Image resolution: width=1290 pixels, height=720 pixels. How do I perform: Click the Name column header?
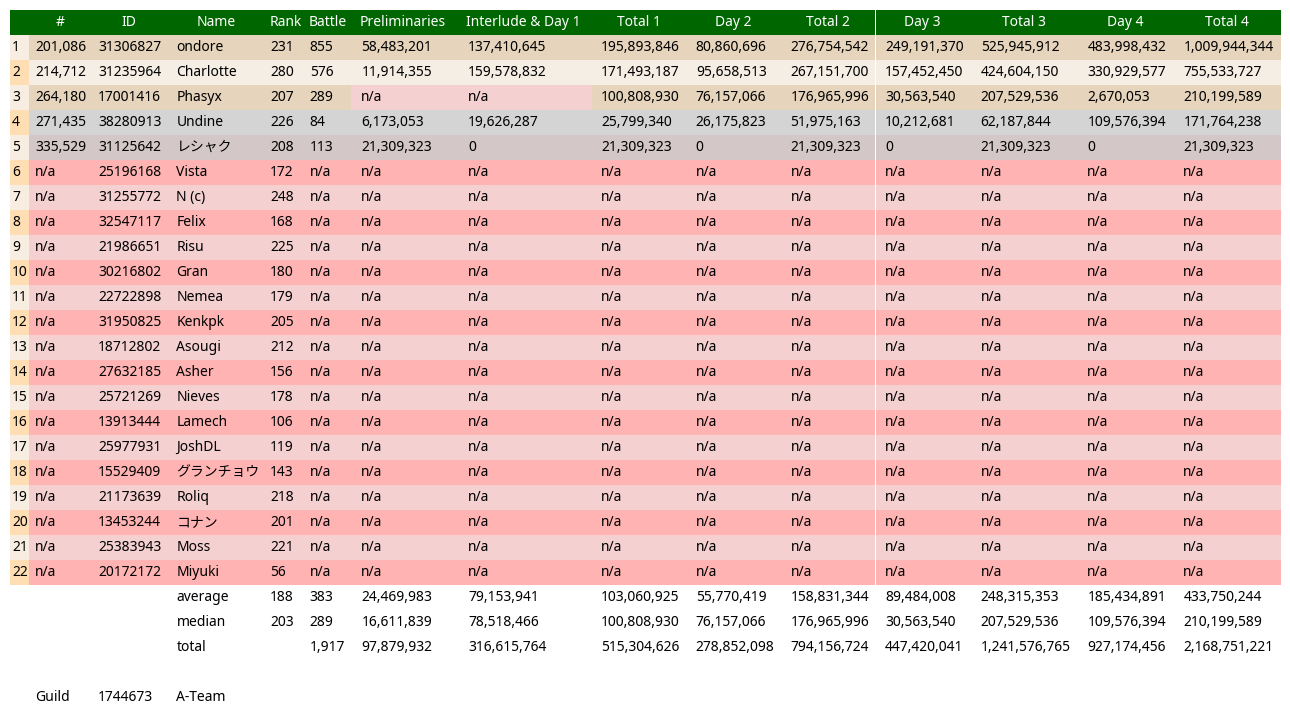(x=216, y=21)
